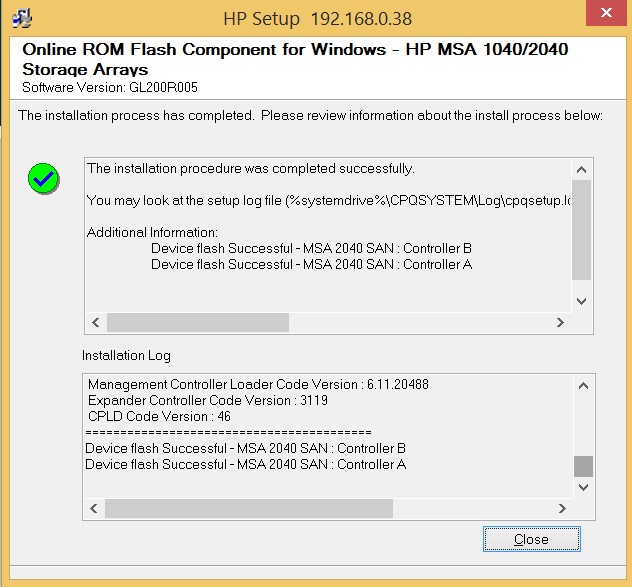Click 'Expander Controller Code Version : 3119' line

point(208,400)
